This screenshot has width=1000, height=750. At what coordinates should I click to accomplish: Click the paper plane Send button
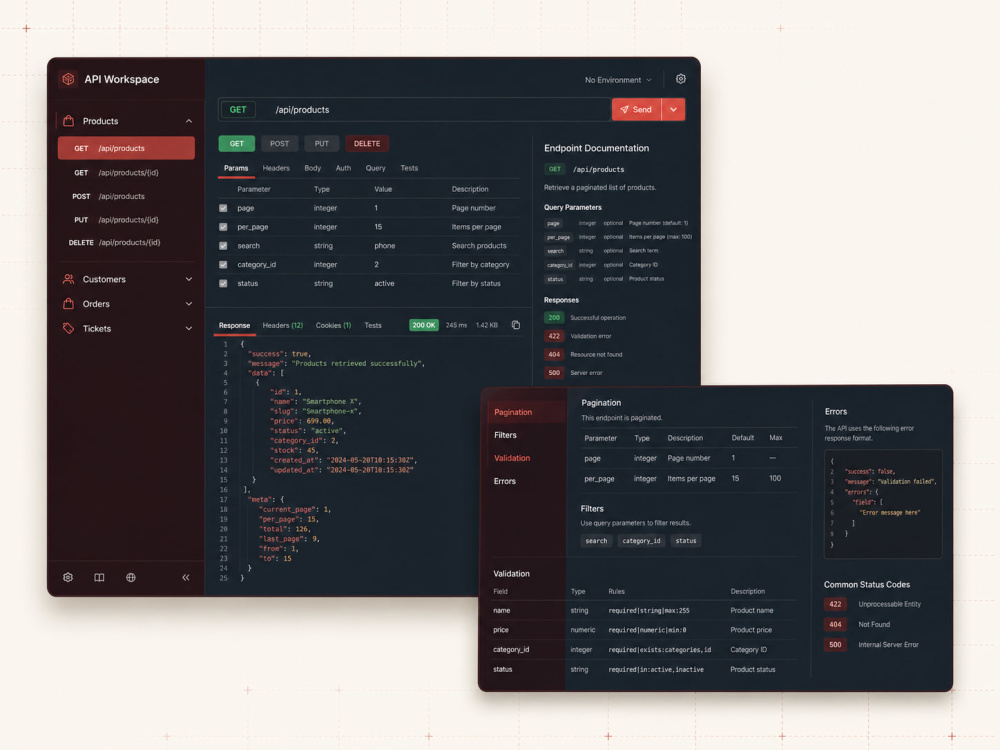(x=636, y=110)
